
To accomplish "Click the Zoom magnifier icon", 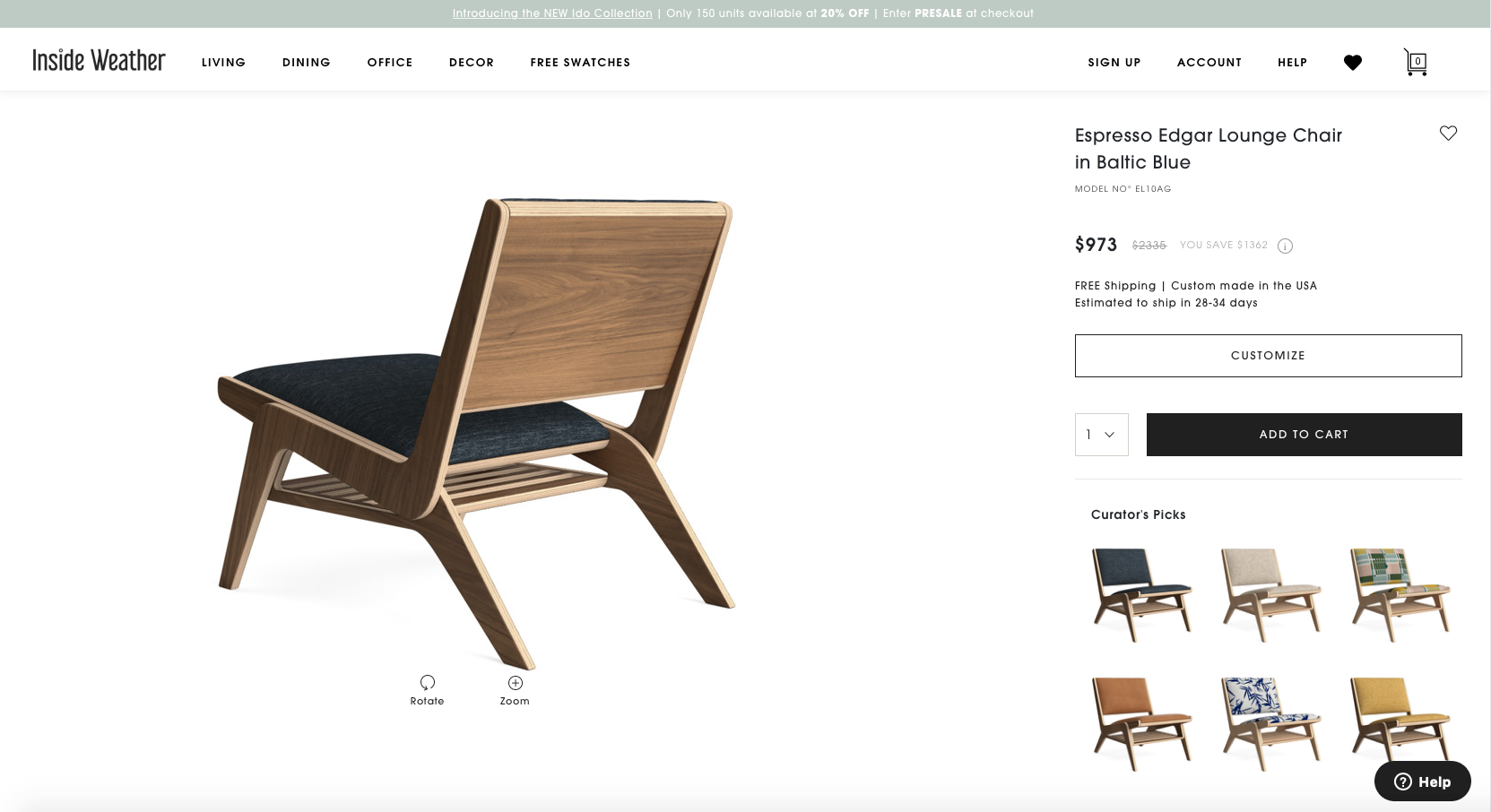I will click(x=516, y=682).
